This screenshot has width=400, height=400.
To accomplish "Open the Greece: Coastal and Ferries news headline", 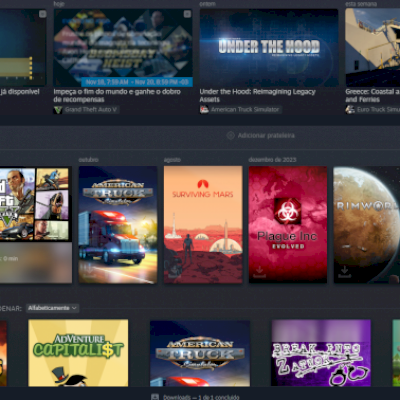I will (x=373, y=95).
